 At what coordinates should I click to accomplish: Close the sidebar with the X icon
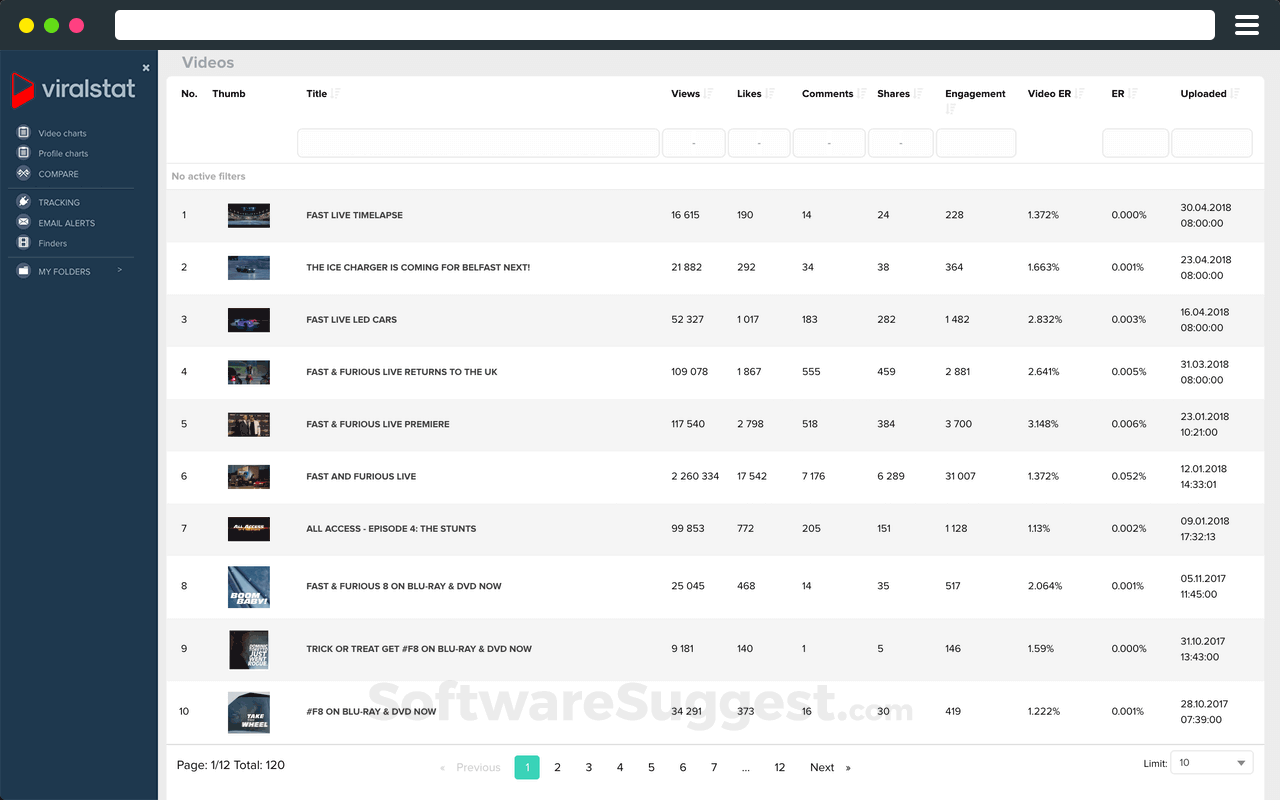pyautogui.click(x=146, y=68)
